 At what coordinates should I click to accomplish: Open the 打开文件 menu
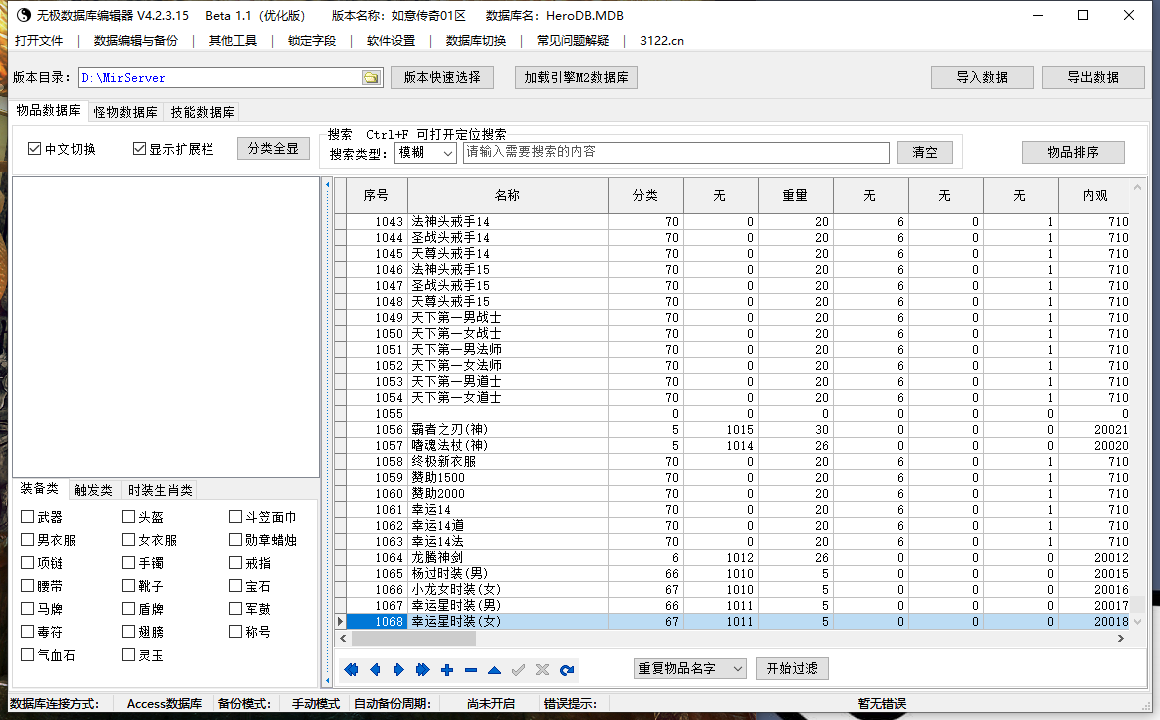(x=39, y=41)
